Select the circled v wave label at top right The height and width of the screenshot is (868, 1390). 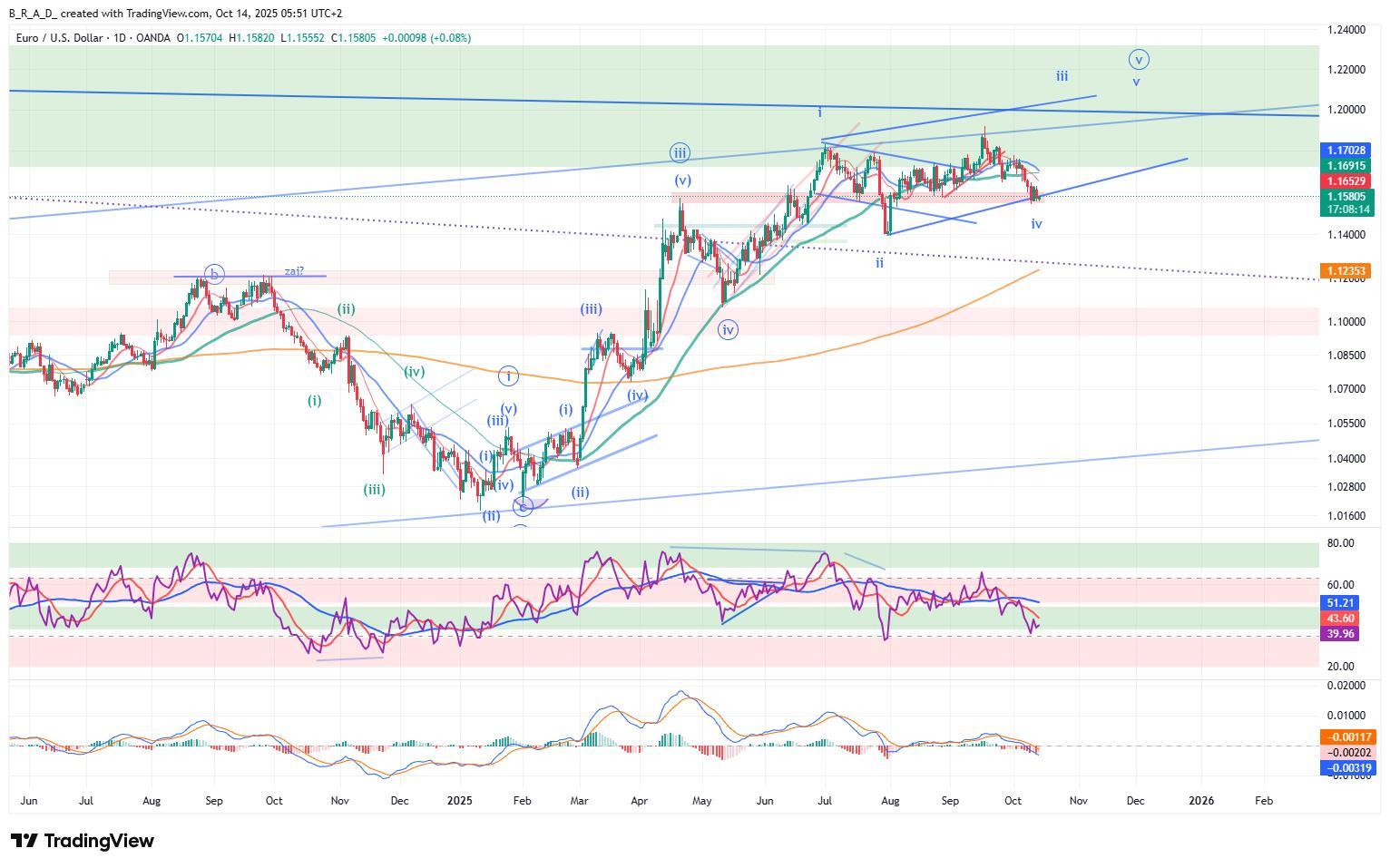click(1139, 60)
